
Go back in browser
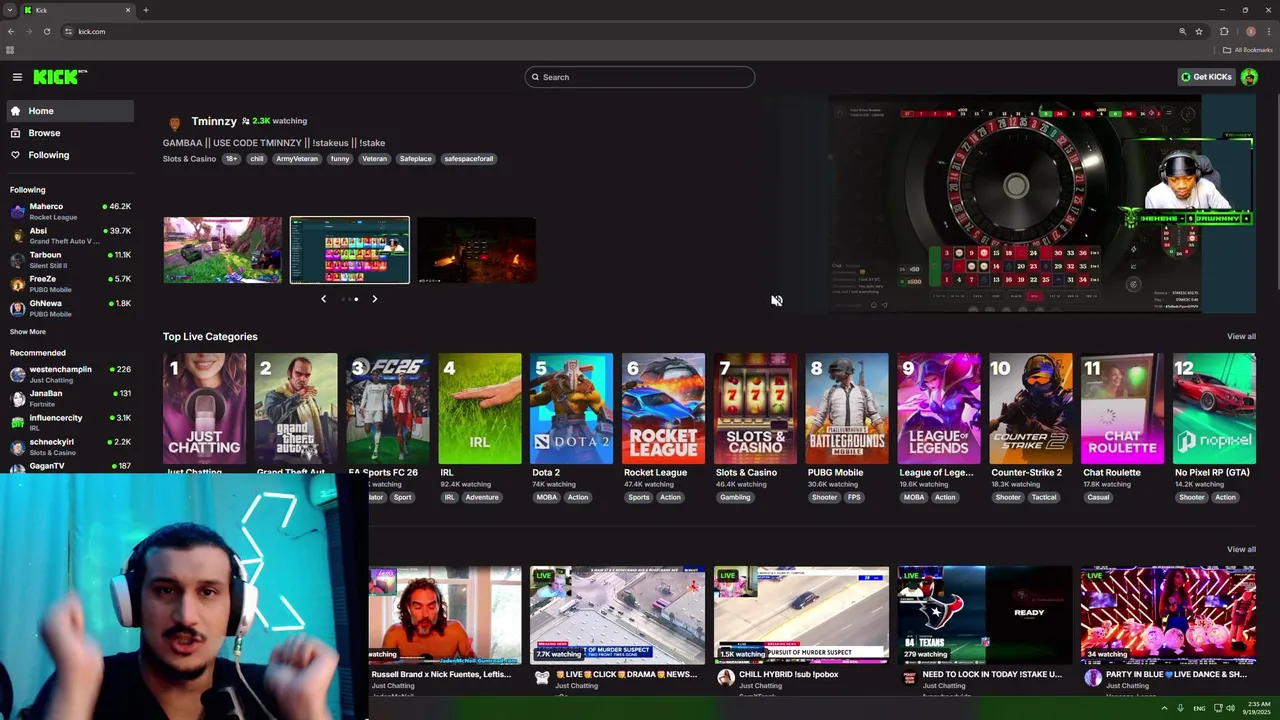(x=11, y=32)
